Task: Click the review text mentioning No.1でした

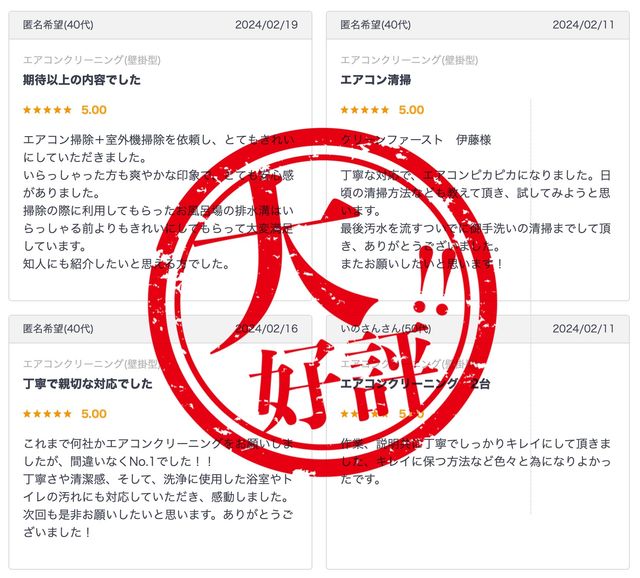Action: click(158, 488)
